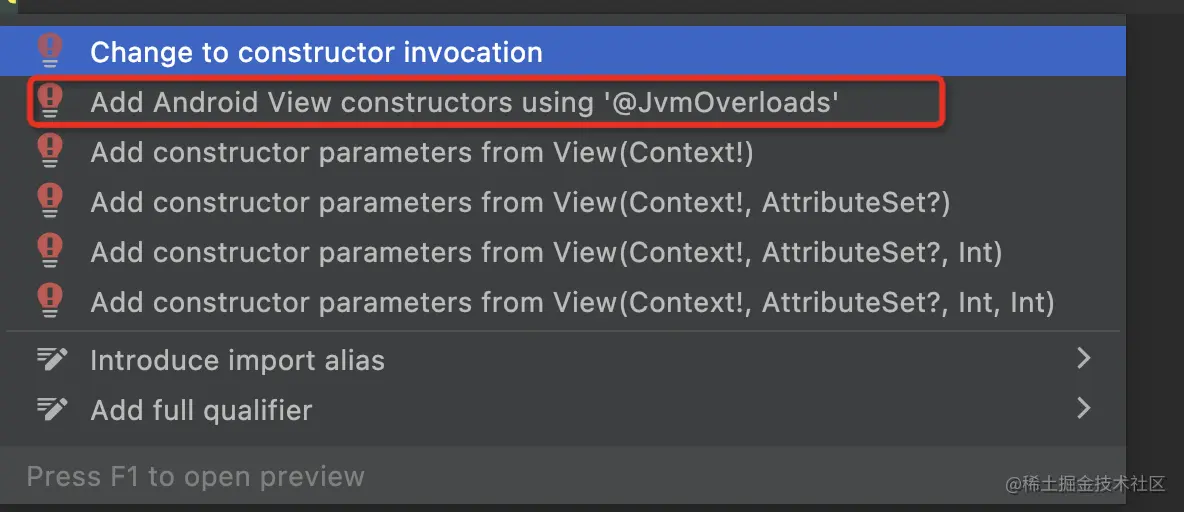1184x512 pixels.
Task: Click the 'Press F1 to open preview' hint
Action: click(196, 477)
